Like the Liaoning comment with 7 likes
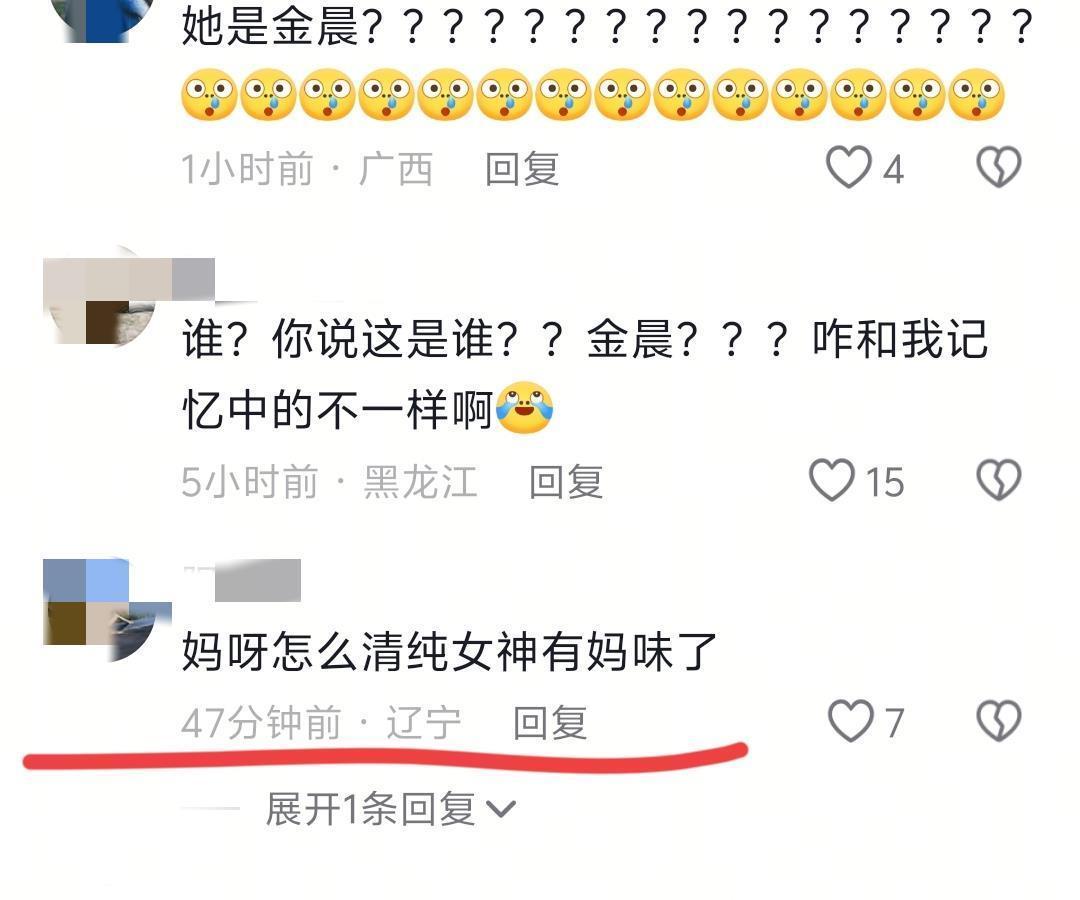Image resolution: width=1080 pixels, height=900 pixels. point(850,721)
